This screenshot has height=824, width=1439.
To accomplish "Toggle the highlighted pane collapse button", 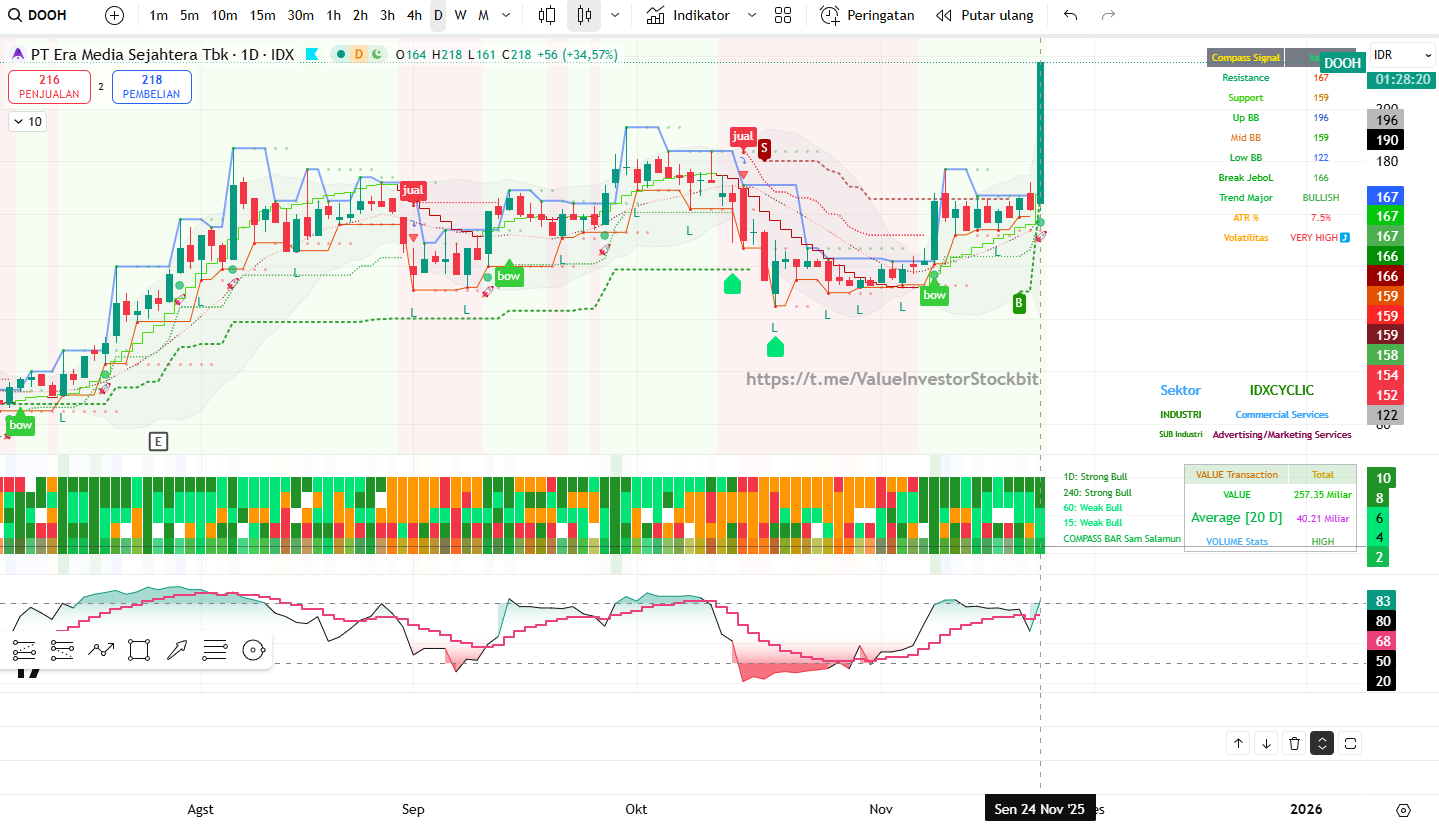I will pos(1322,743).
